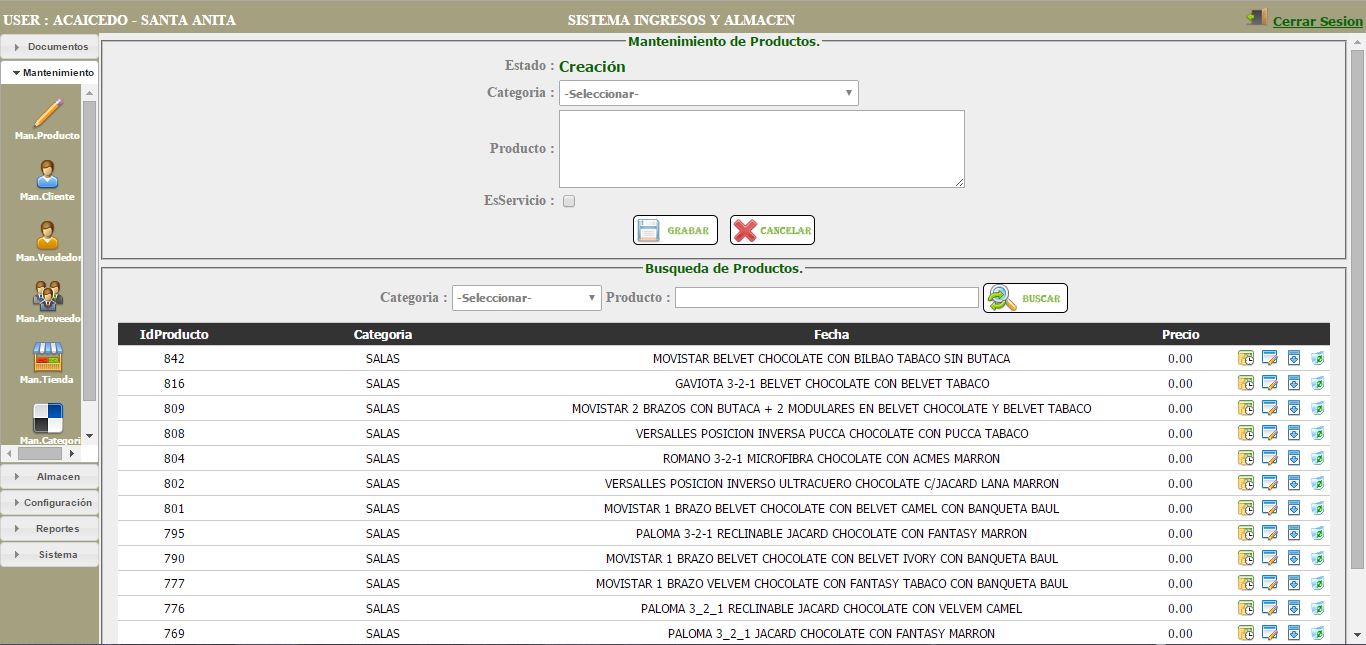Click the blue download arrow icon for product 808

[x=1293, y=433]
